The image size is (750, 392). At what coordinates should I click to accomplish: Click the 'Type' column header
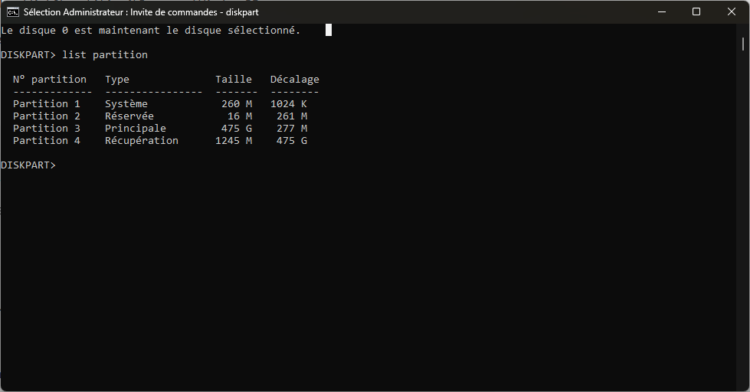click(x=117, y=80)
